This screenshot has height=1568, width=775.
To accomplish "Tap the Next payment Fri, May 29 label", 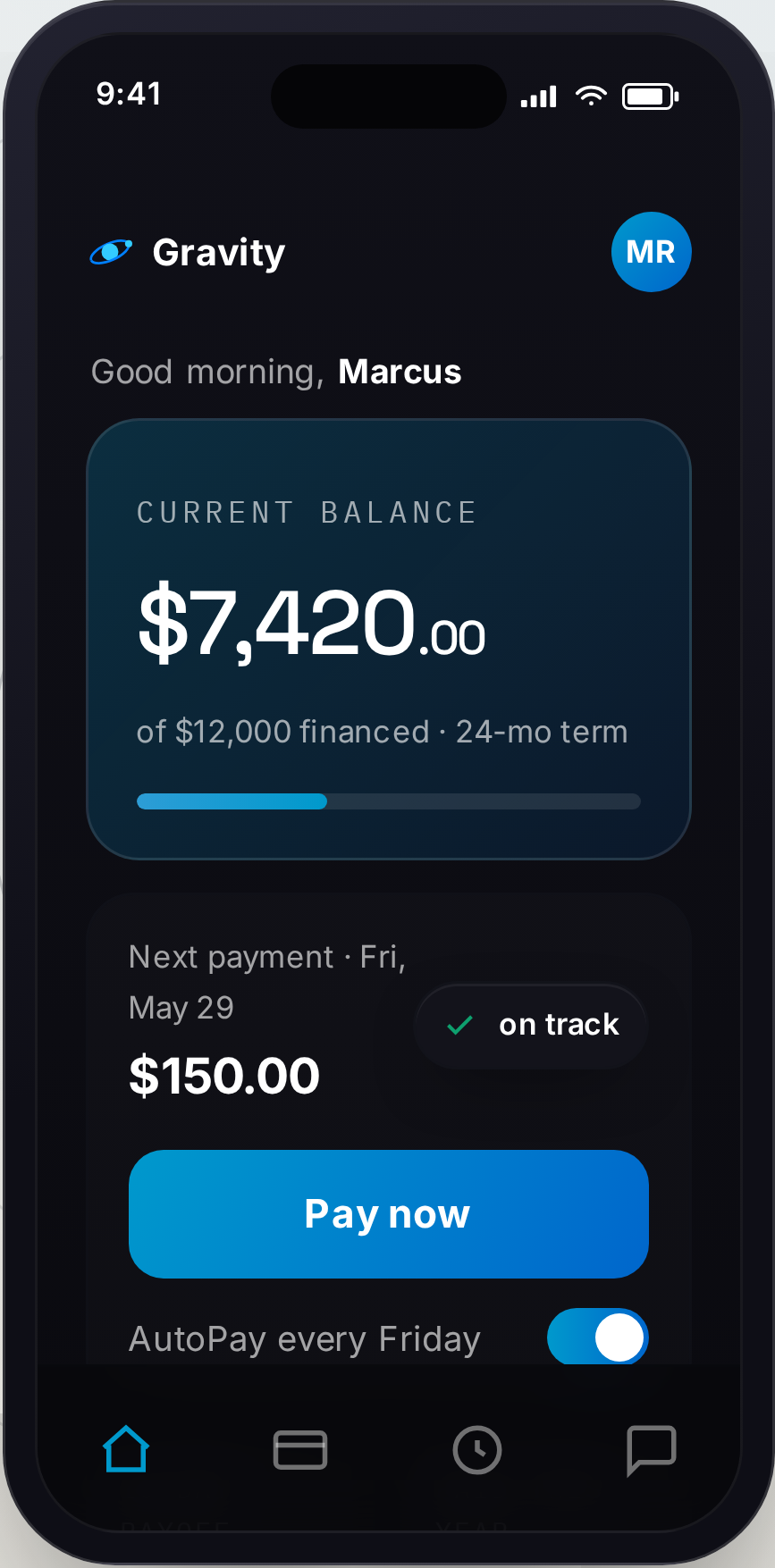I will click(267, 982).
